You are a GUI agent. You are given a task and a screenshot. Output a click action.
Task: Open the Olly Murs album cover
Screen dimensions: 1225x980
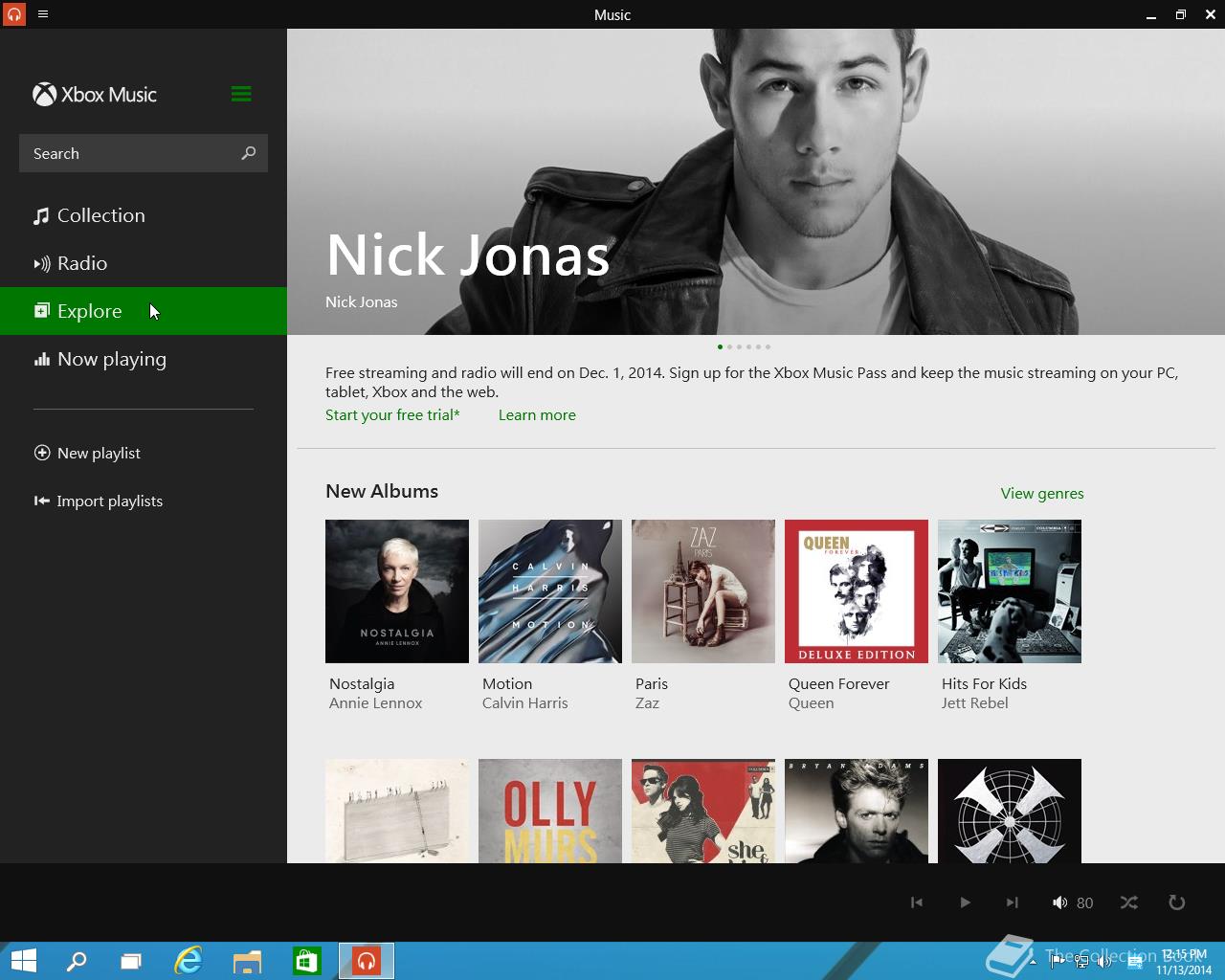[550, 811]
